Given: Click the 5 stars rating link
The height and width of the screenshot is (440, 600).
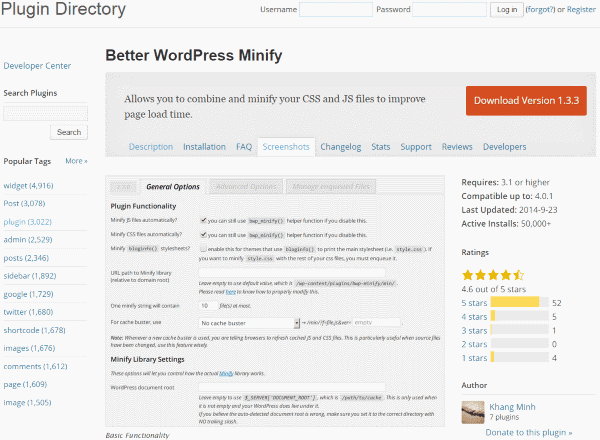Looking at the screenshot, I should tap(474, 303).
